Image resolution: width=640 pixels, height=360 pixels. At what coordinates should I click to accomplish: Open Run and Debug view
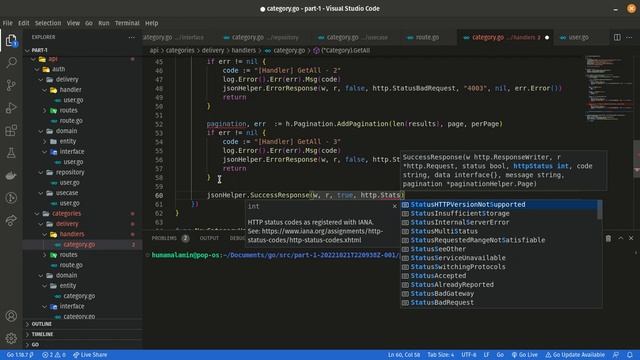tap(11, 108)
